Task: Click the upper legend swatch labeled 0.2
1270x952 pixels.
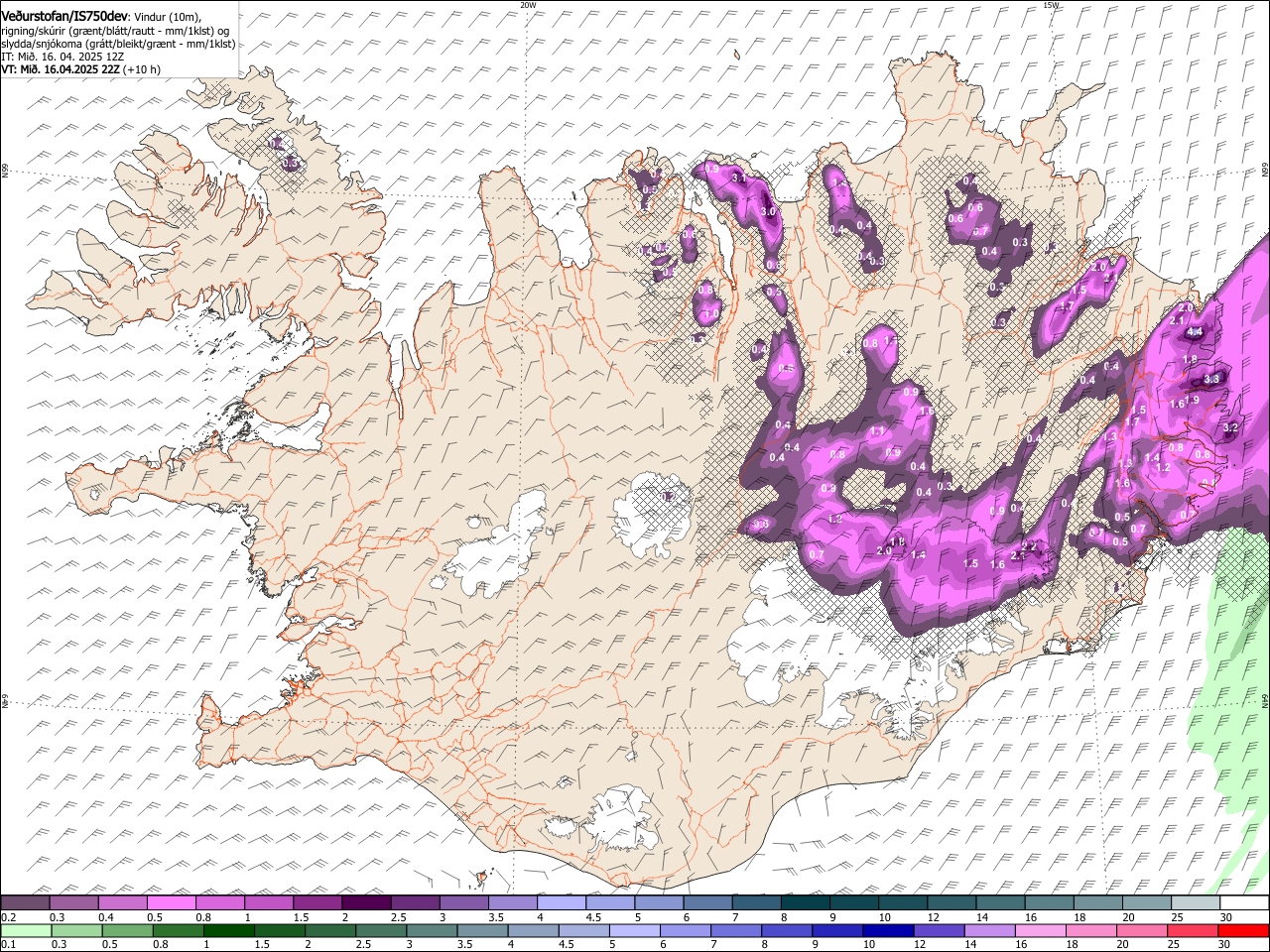Action: 26,902
